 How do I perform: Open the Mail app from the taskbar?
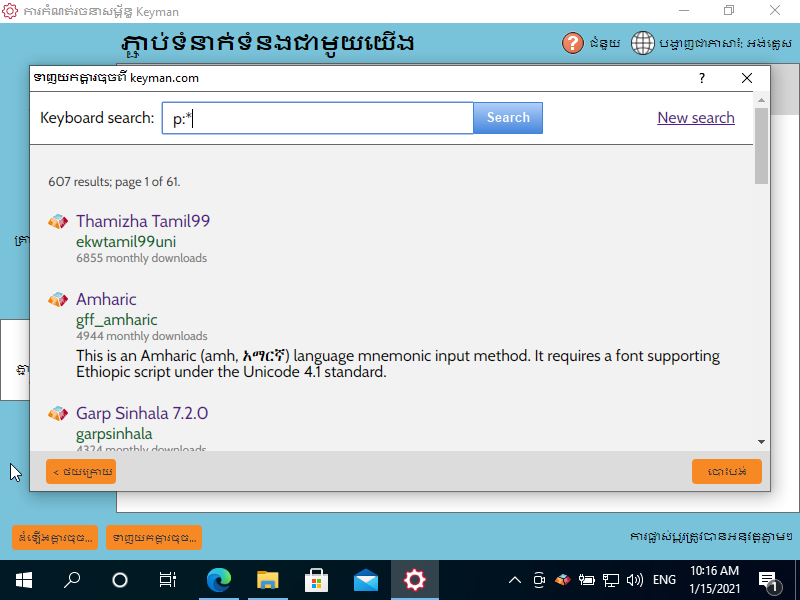click(366, 580)
